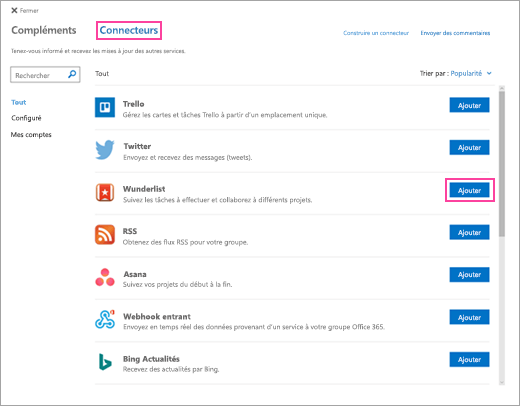Click the Webhook 'Envoyez en temps réel' description
520x406 pixels.
click(254, 327)
